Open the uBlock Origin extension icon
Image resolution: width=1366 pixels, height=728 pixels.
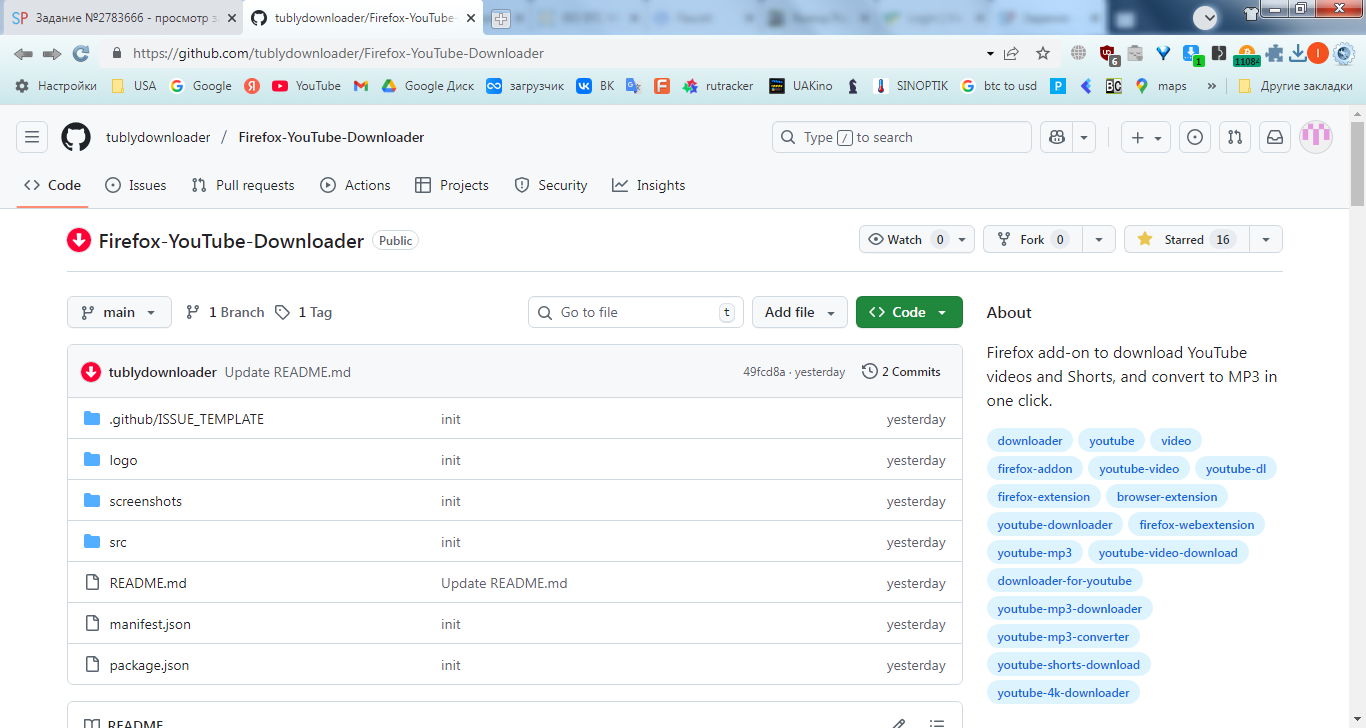[1109, 54]
